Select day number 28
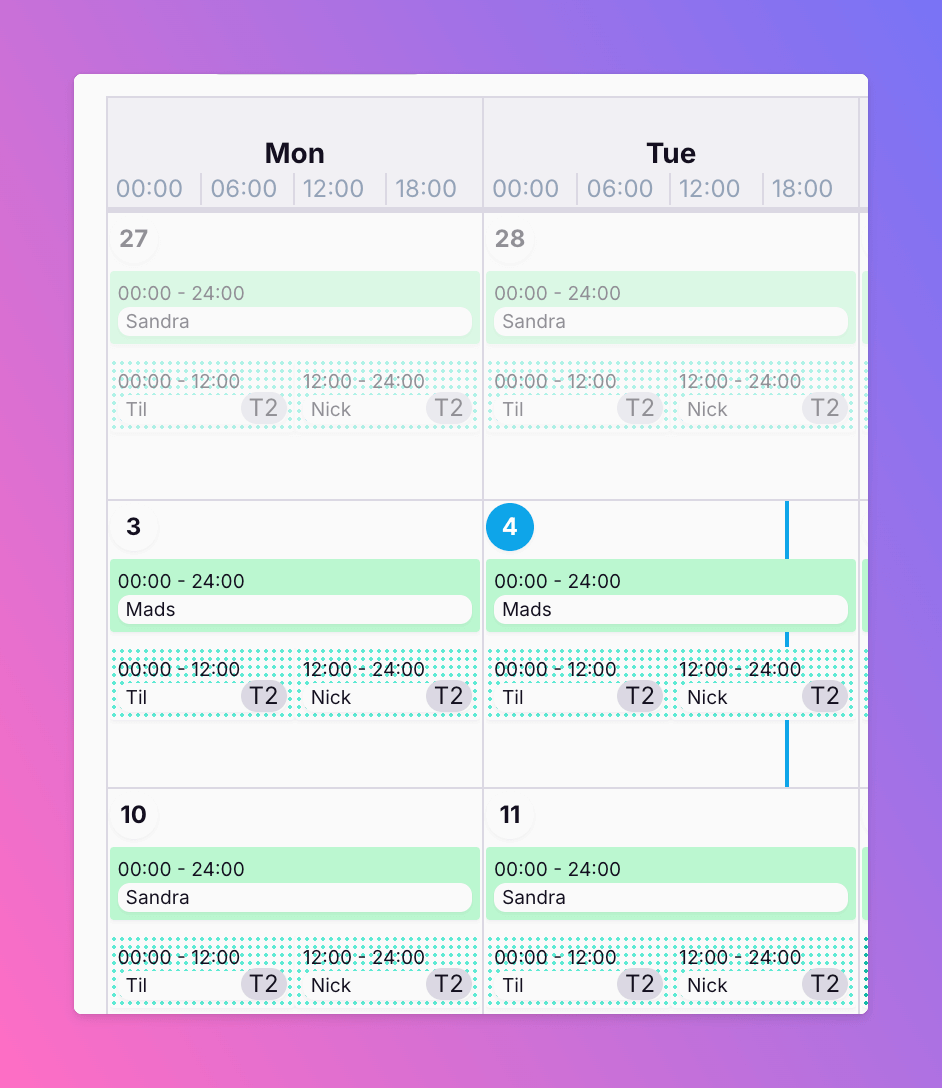This screenshot has width=942, height=1088. click(x=510, y=239)
